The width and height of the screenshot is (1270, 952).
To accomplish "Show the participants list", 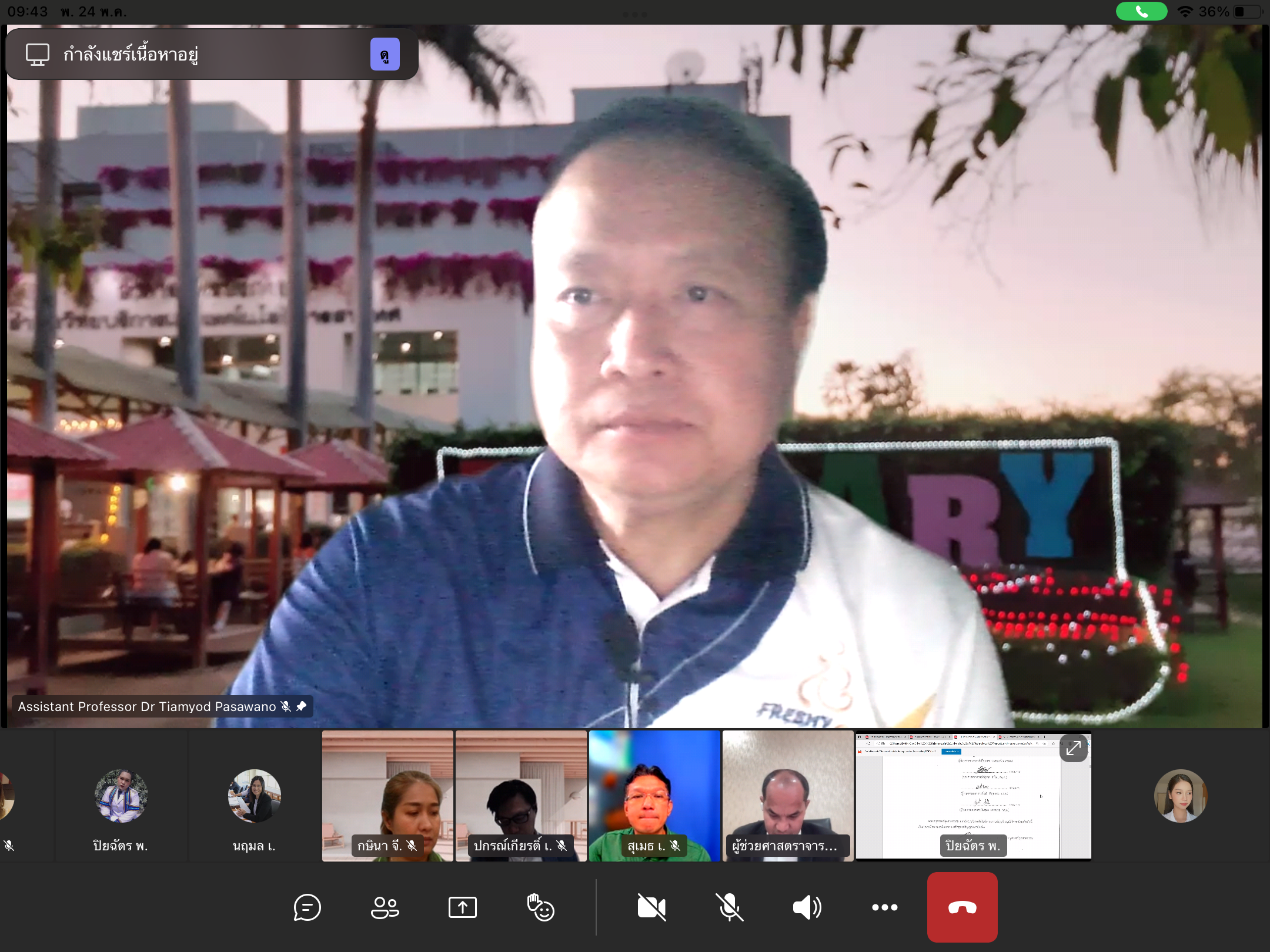I will [385, 907].
